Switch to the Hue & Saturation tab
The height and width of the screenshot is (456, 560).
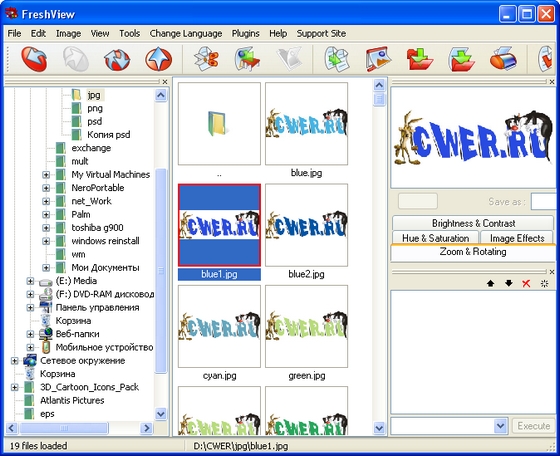pos(435,238)
